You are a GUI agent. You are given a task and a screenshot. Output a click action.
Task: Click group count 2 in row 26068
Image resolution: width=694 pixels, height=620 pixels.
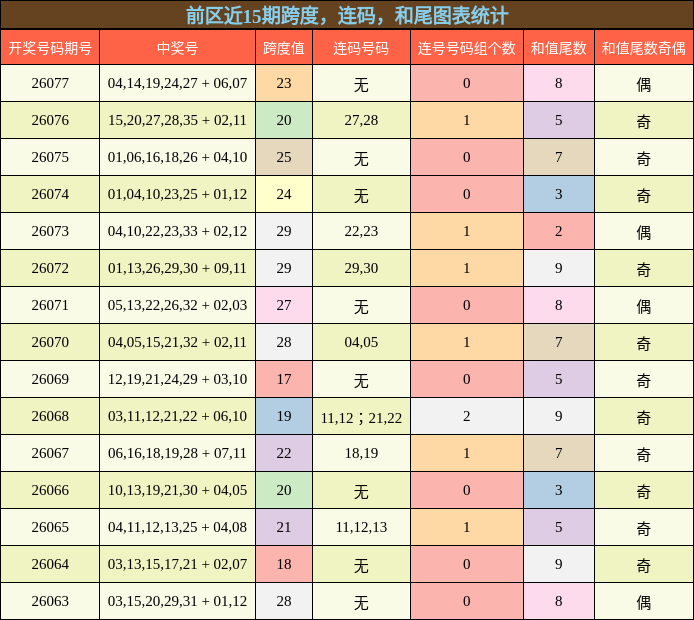(x=467, y=416)
